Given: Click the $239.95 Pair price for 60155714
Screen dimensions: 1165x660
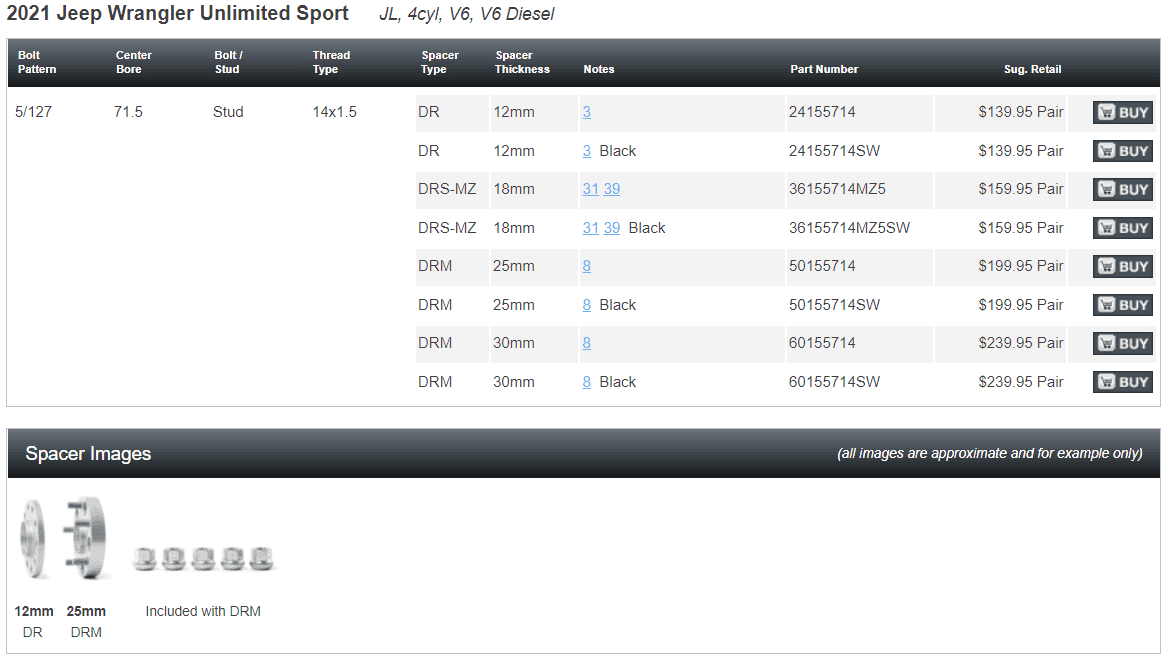Looking at the screenshot, I should [1020, 343].
